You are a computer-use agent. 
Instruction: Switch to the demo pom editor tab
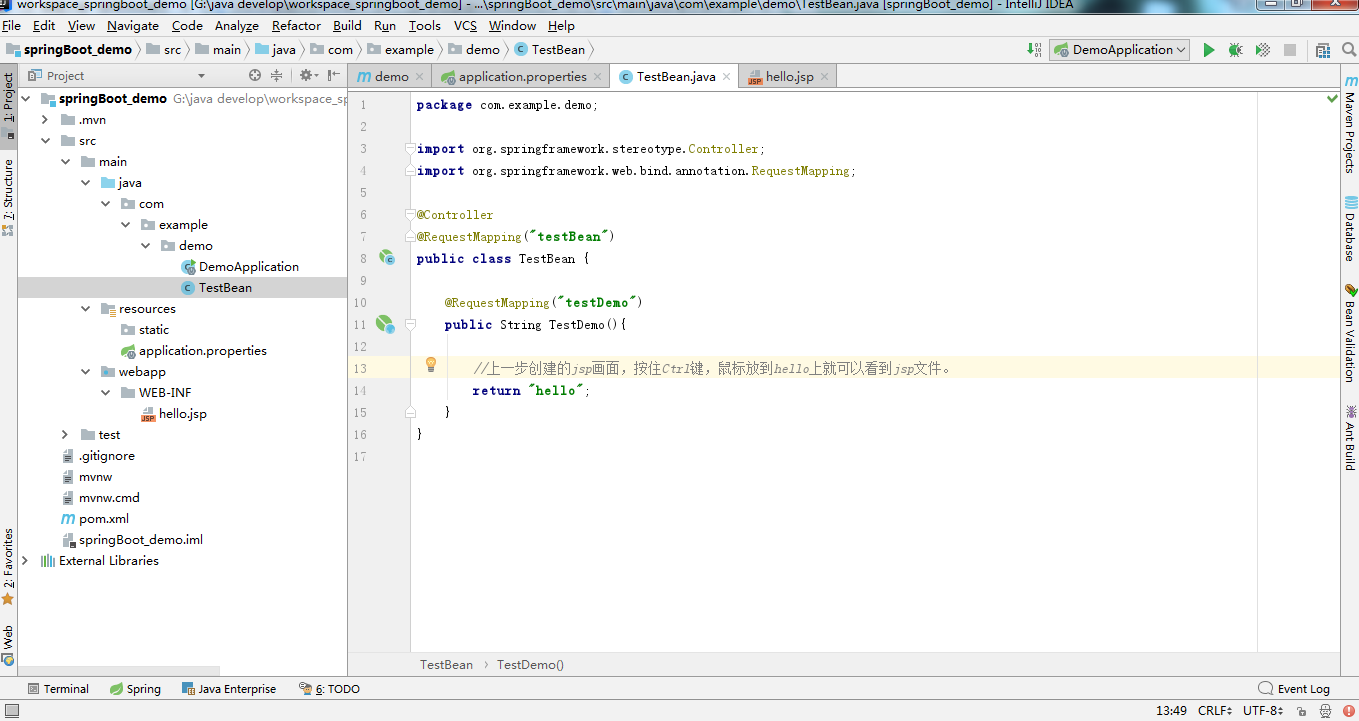click(x=391, y=76)
